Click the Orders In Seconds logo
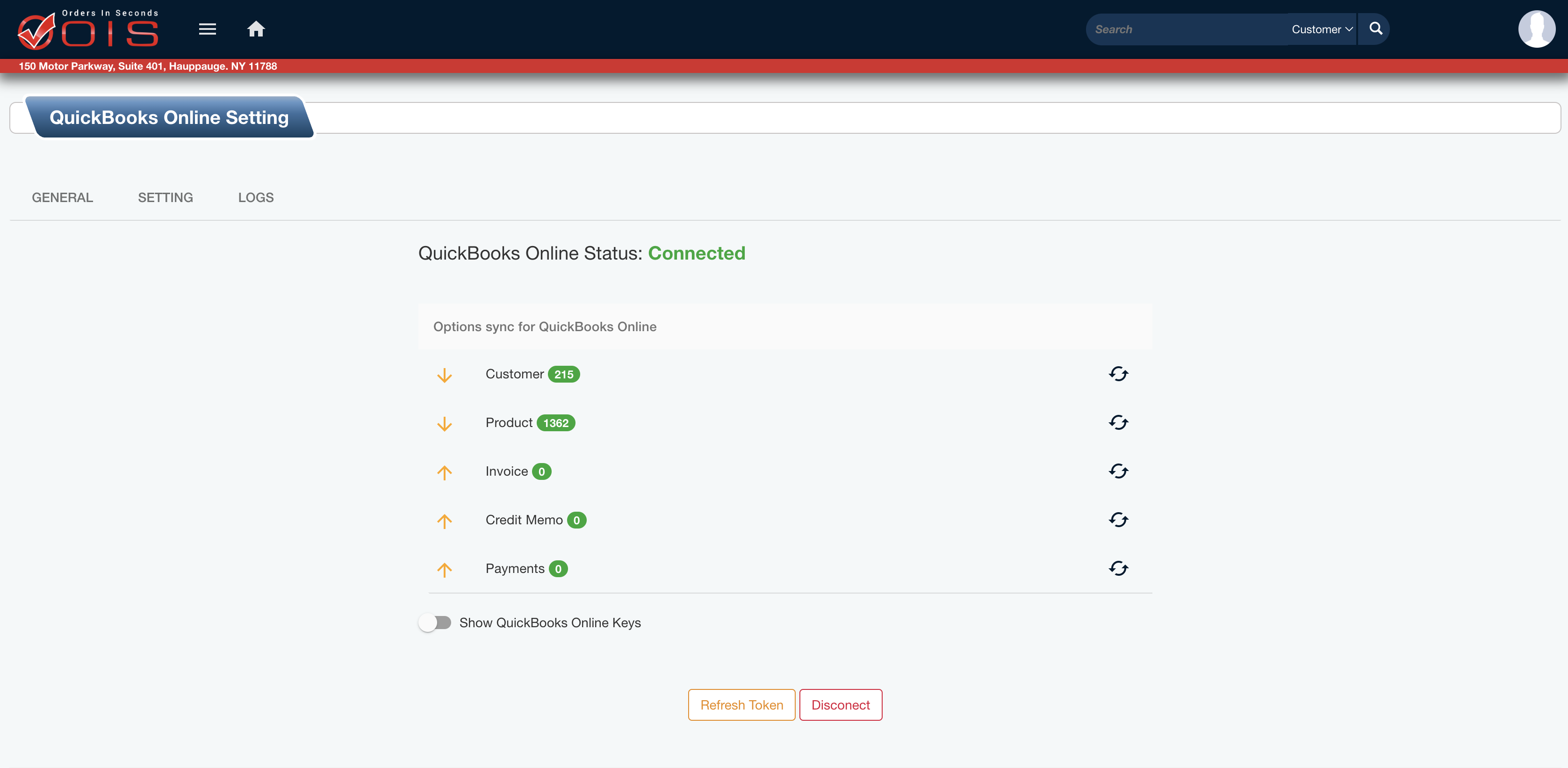 88,29
